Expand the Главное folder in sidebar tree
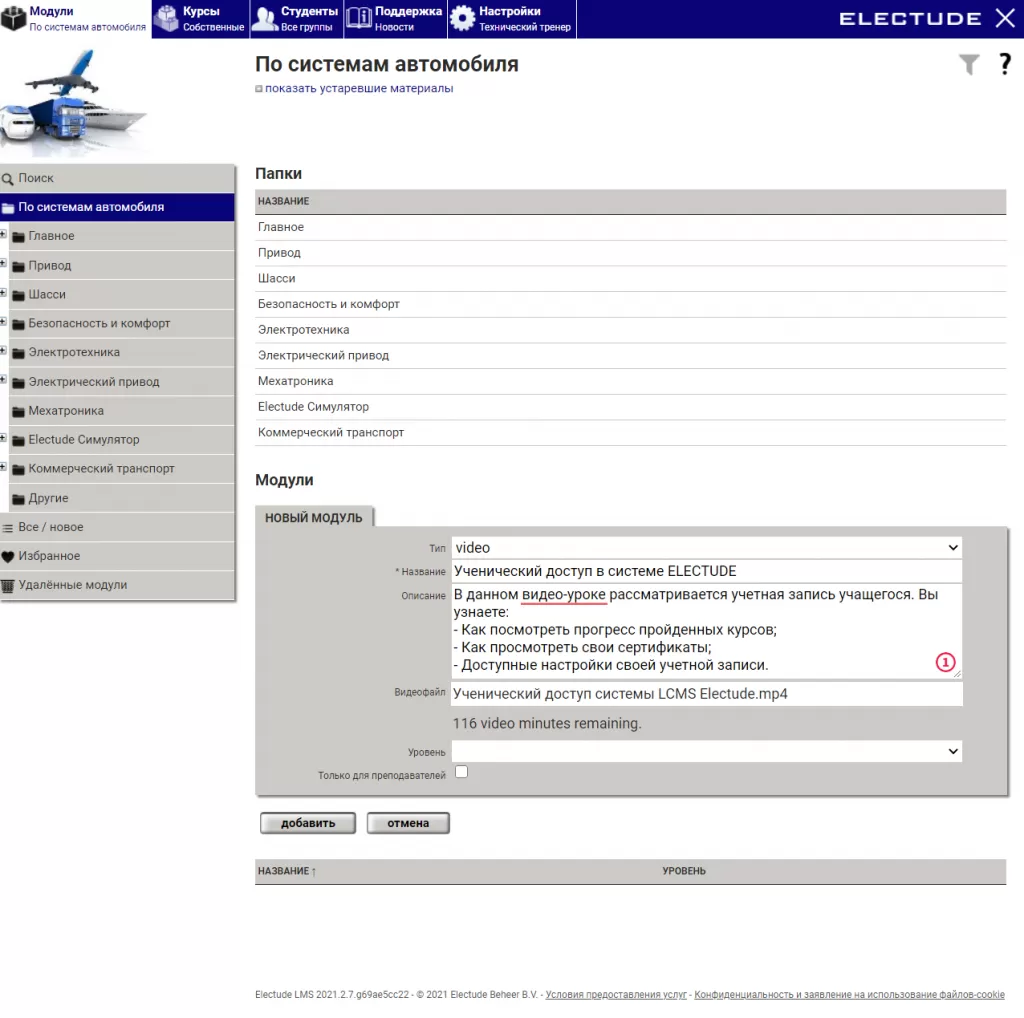Screen dimensions: 1024x1018 point(4,236)
